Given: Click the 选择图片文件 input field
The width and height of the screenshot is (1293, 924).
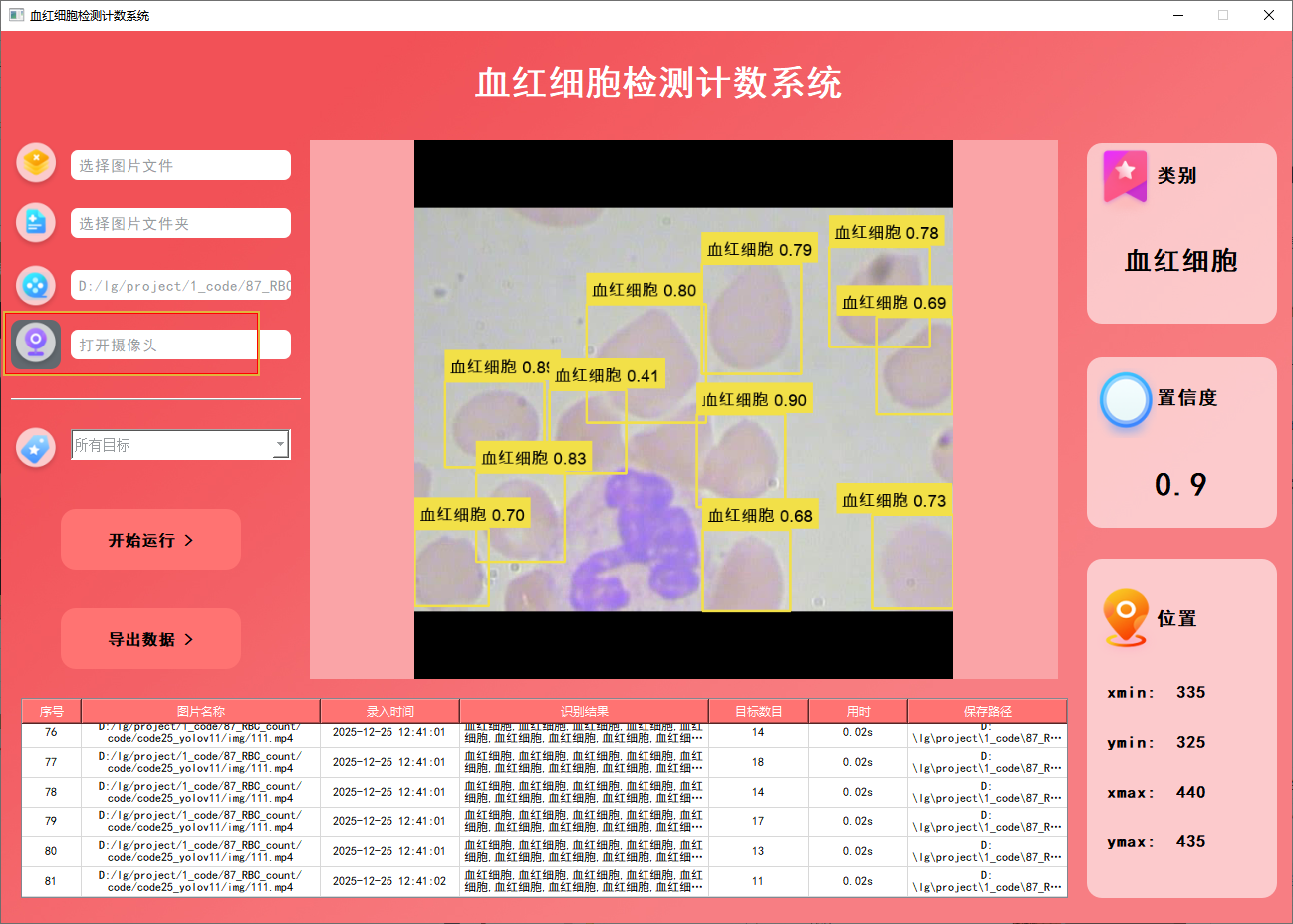Looking at the screenshot, I should coord(180,165).
